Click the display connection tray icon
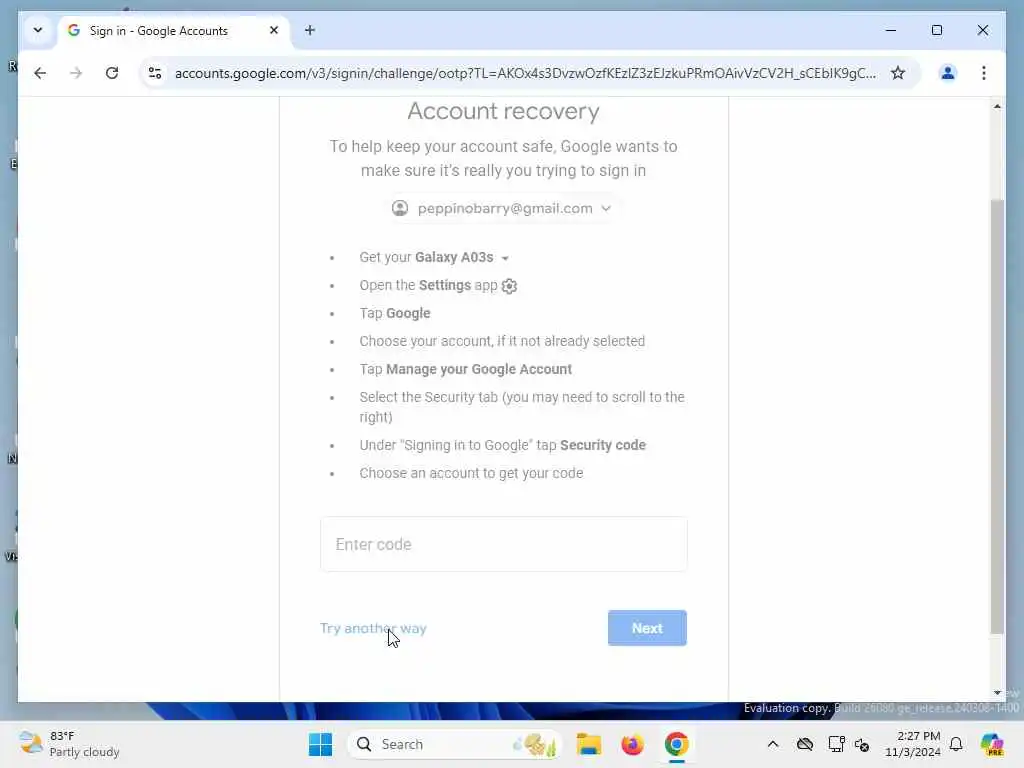Viewport: 1024px width, 768px height. [836, 744]
